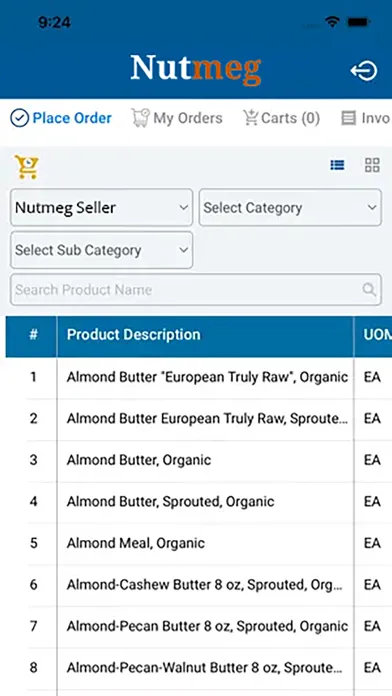Open the yellow quick-order cart icon
This screenshot has width=392, height=696.
tap(27, 167)
